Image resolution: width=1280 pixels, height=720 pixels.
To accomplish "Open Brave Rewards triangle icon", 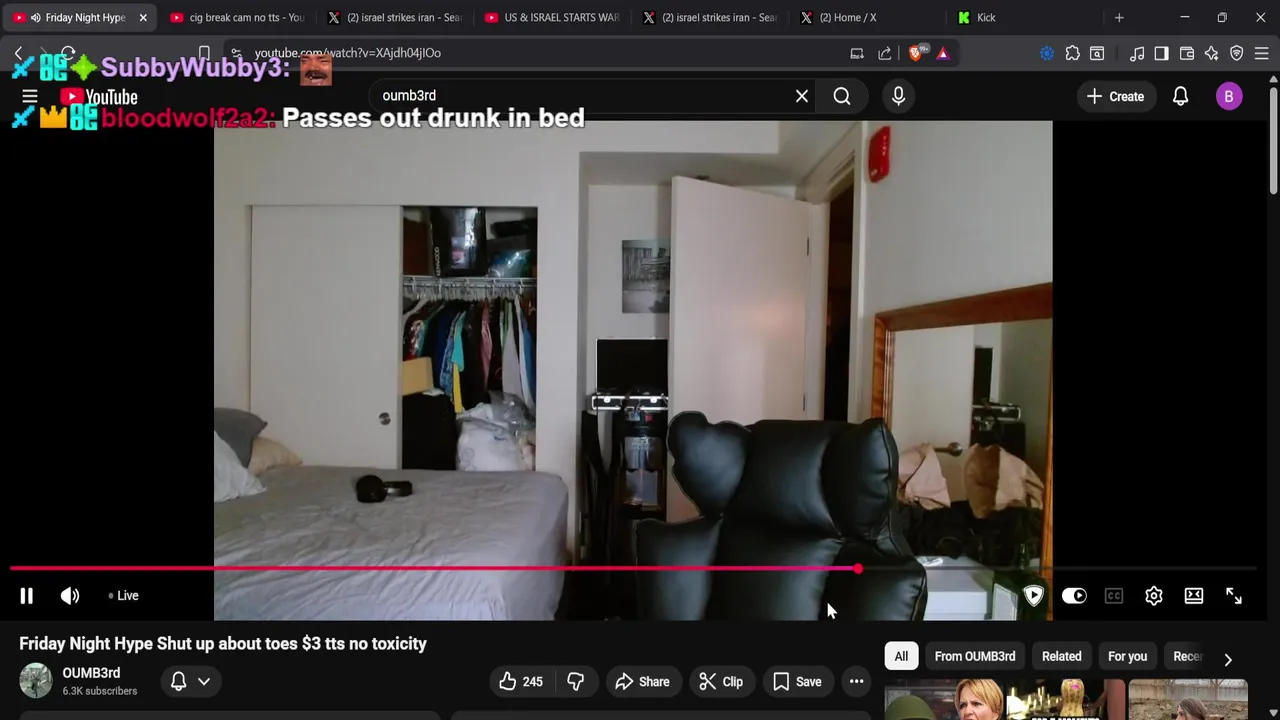I will click(943, 53).
